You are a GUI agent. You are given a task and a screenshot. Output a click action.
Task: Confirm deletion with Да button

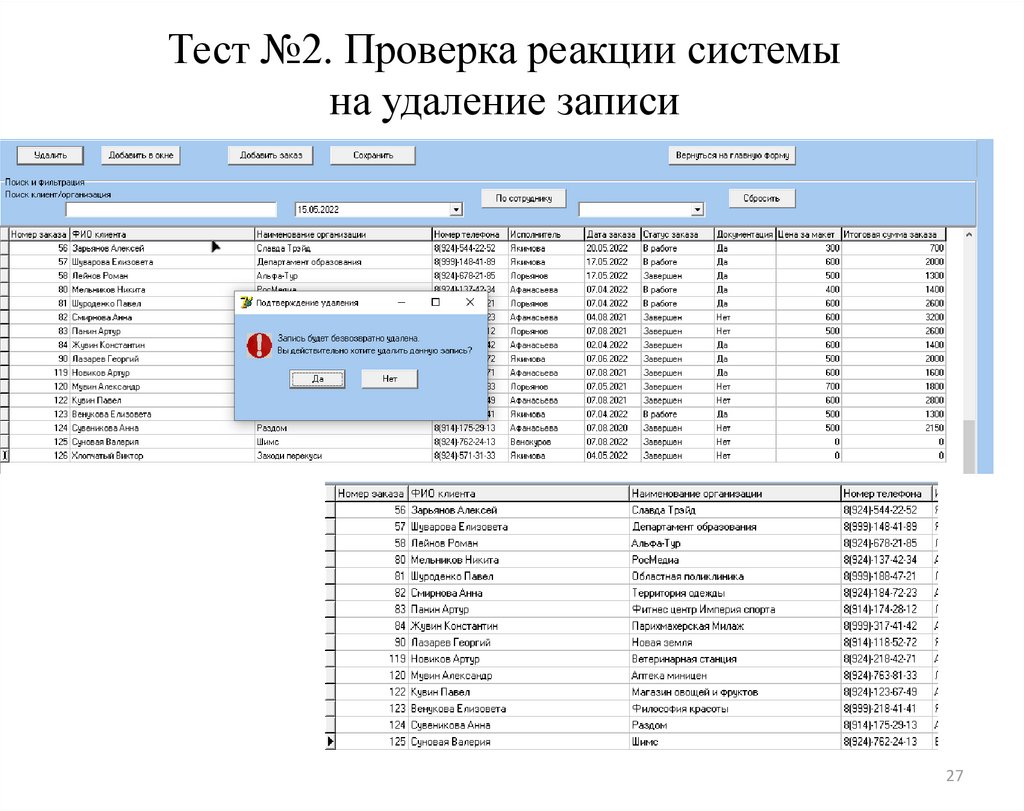point(317,379)
